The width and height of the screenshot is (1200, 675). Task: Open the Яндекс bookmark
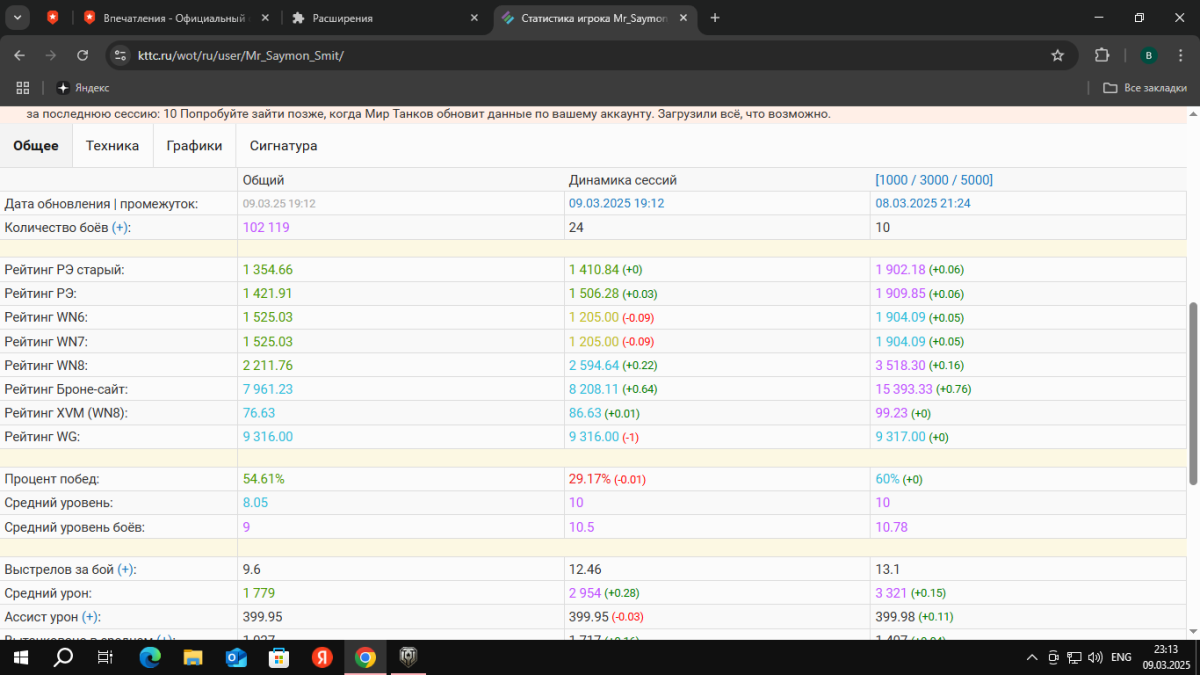(x=83, y=88)
